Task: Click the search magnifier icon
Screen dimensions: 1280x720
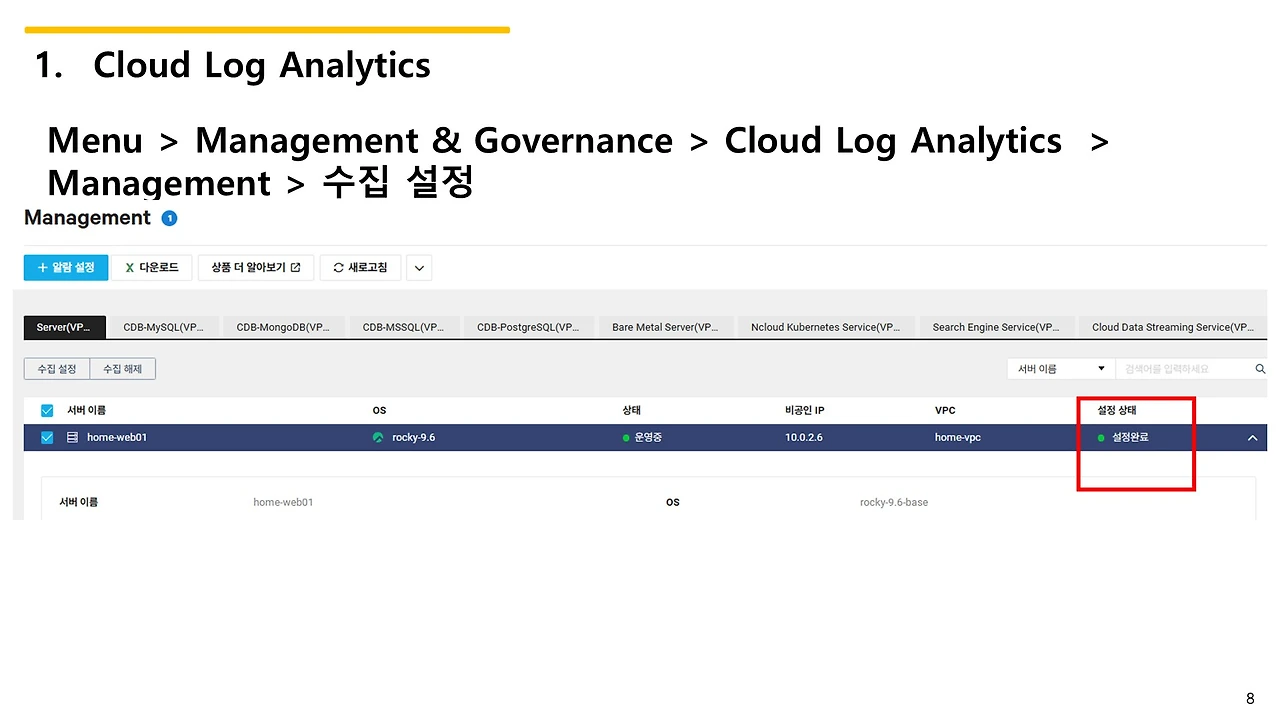Action: 1260,369
